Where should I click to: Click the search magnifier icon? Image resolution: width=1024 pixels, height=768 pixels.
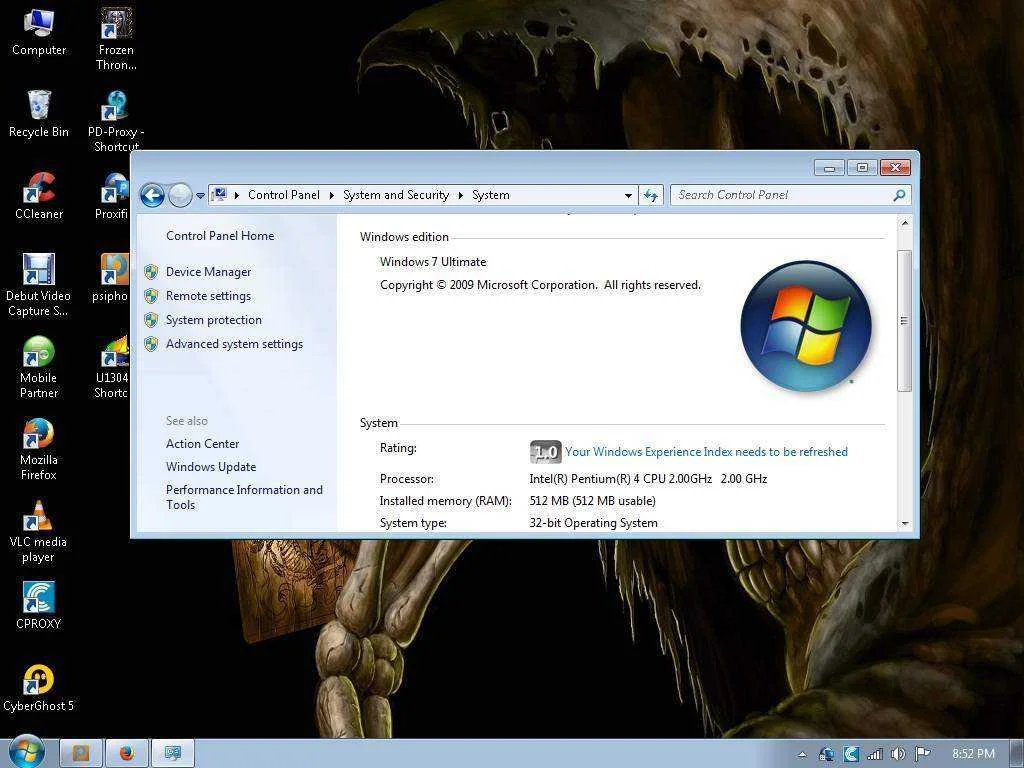pos(899,195)
